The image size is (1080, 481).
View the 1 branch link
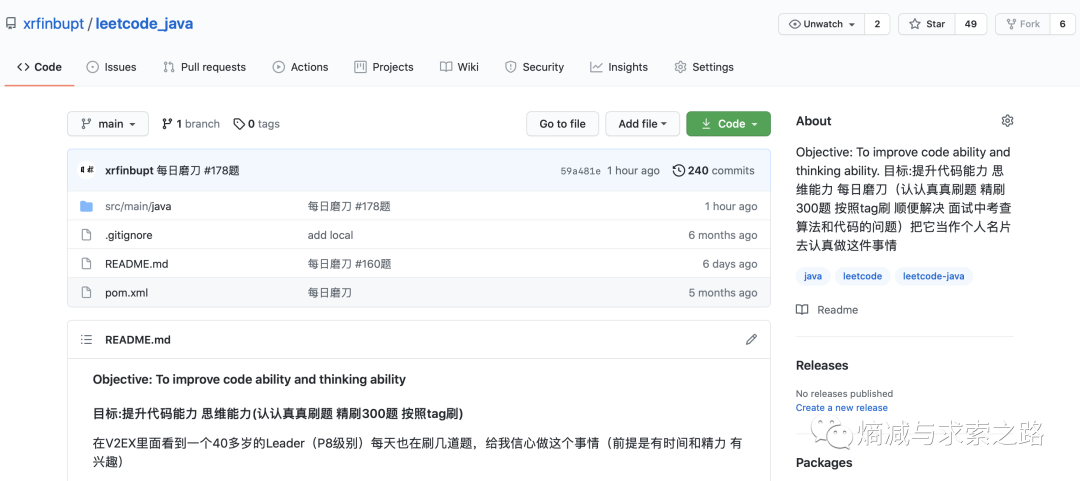pyautogui.click(x=191, y=124)
